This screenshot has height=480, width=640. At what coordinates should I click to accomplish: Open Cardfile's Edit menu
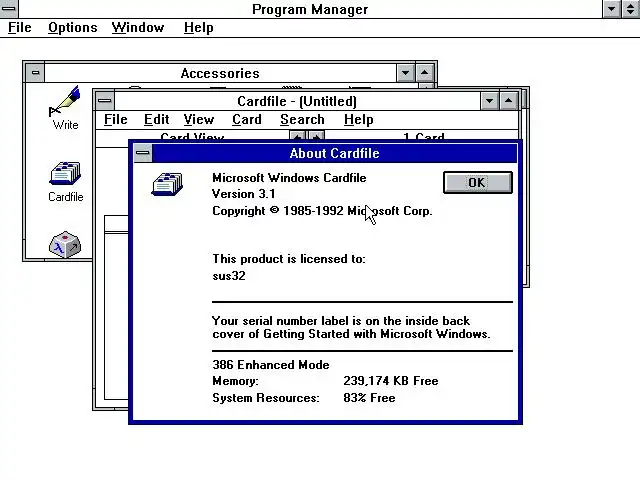tap(156, 120)
